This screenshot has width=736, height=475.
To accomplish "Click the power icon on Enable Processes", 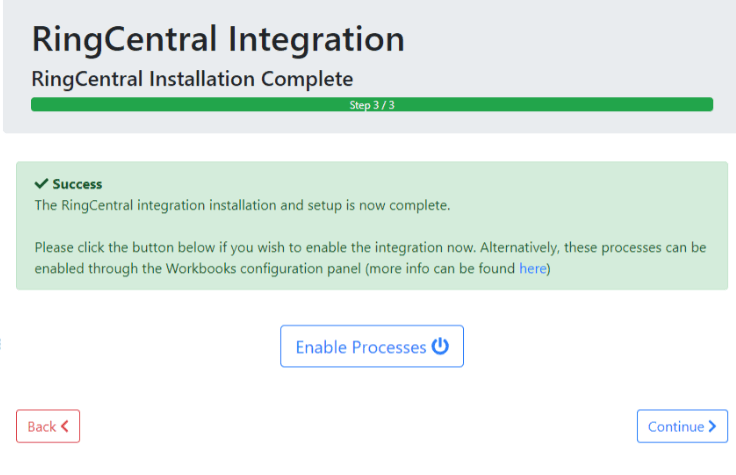I will coord(440,347).
